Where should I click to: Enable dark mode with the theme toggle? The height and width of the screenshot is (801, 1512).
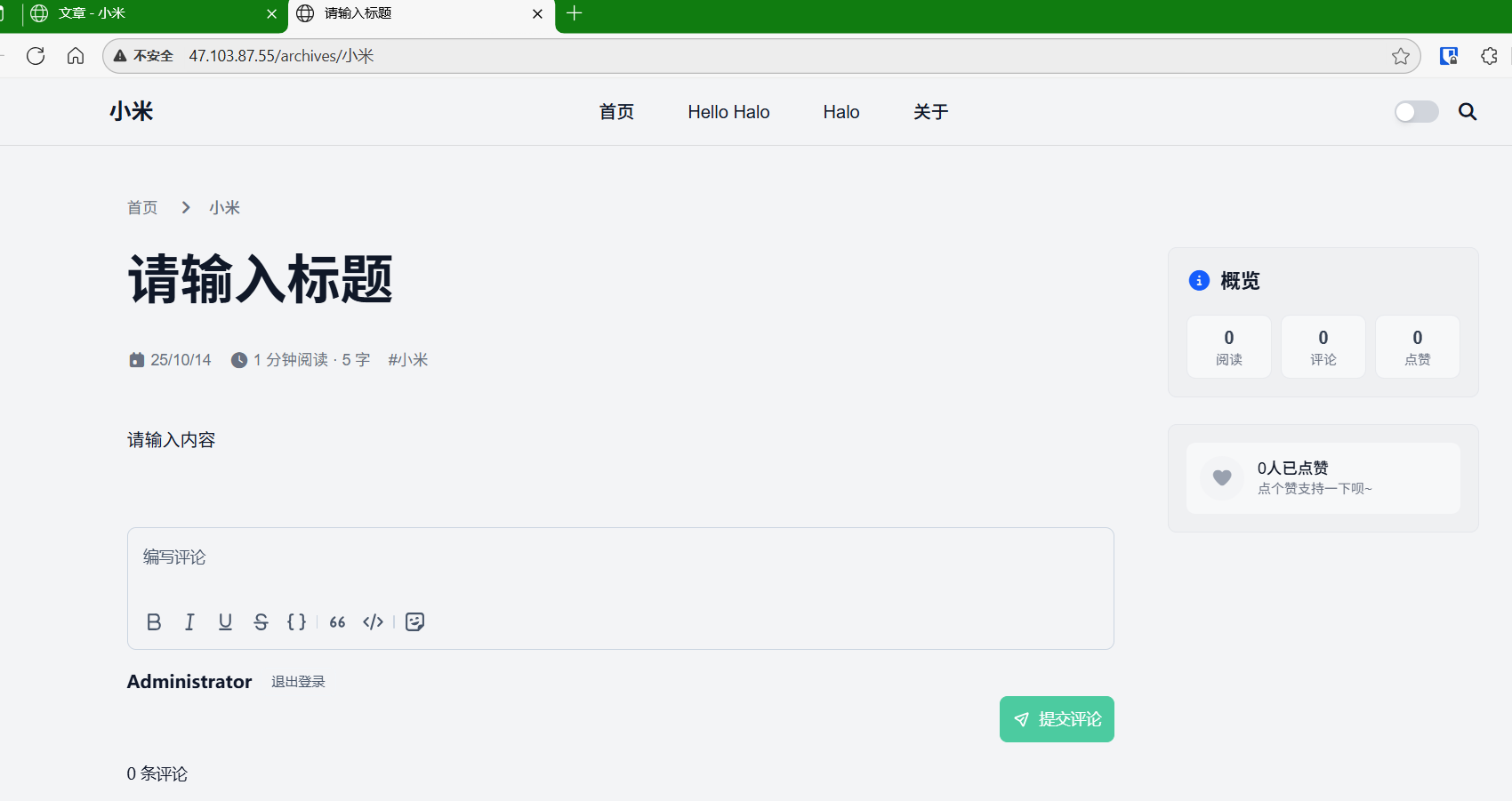(1415, 111)
